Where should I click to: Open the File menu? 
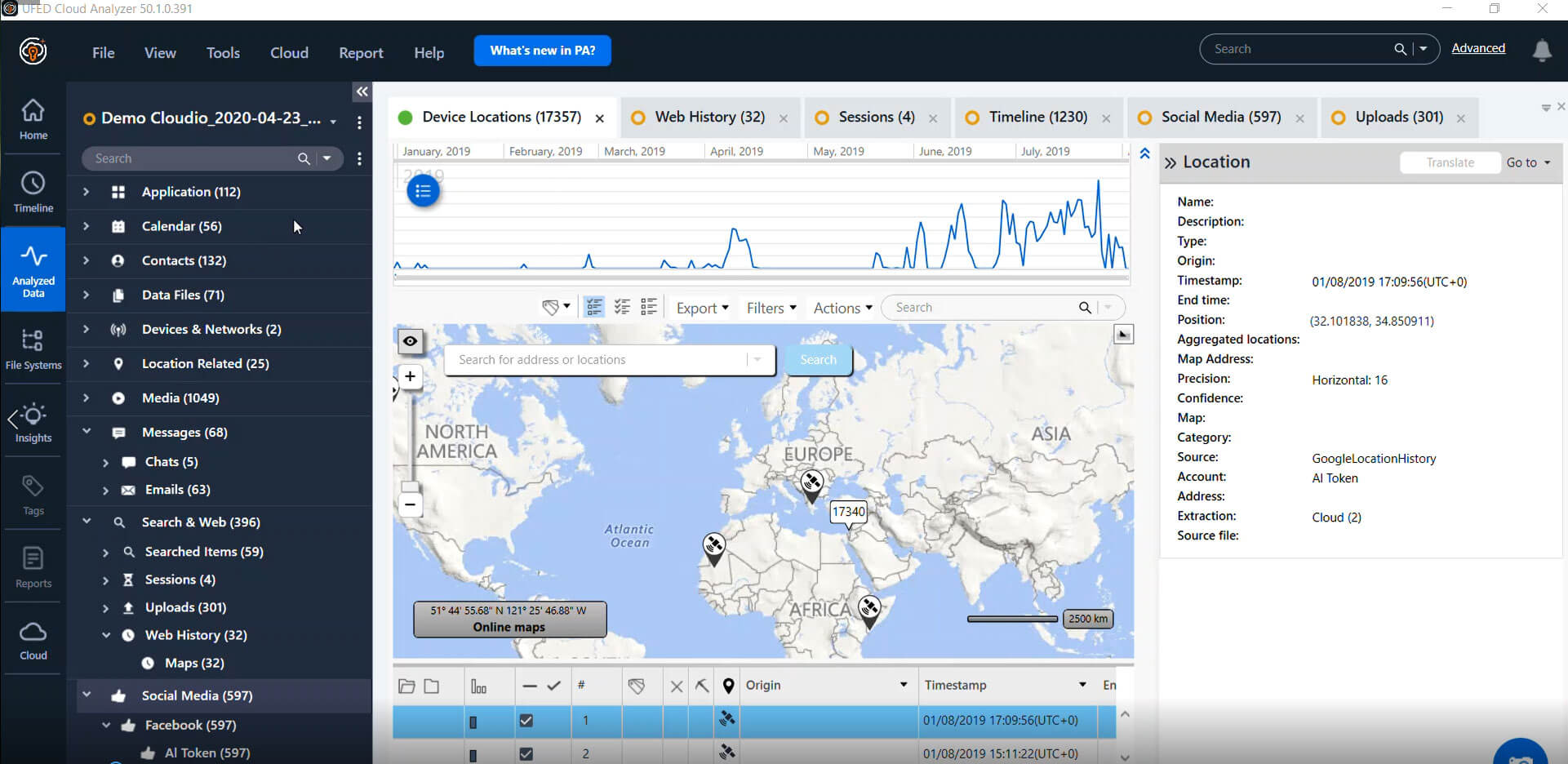[x=104, y=52]
